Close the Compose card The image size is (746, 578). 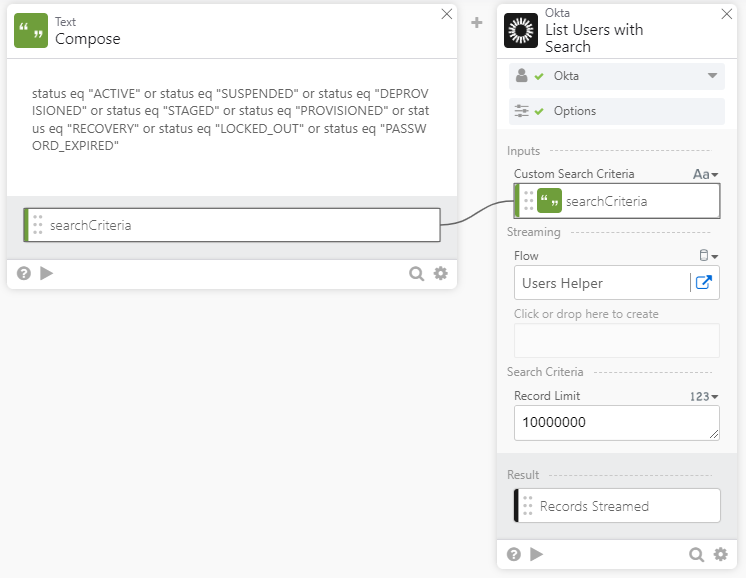point(446,14)
